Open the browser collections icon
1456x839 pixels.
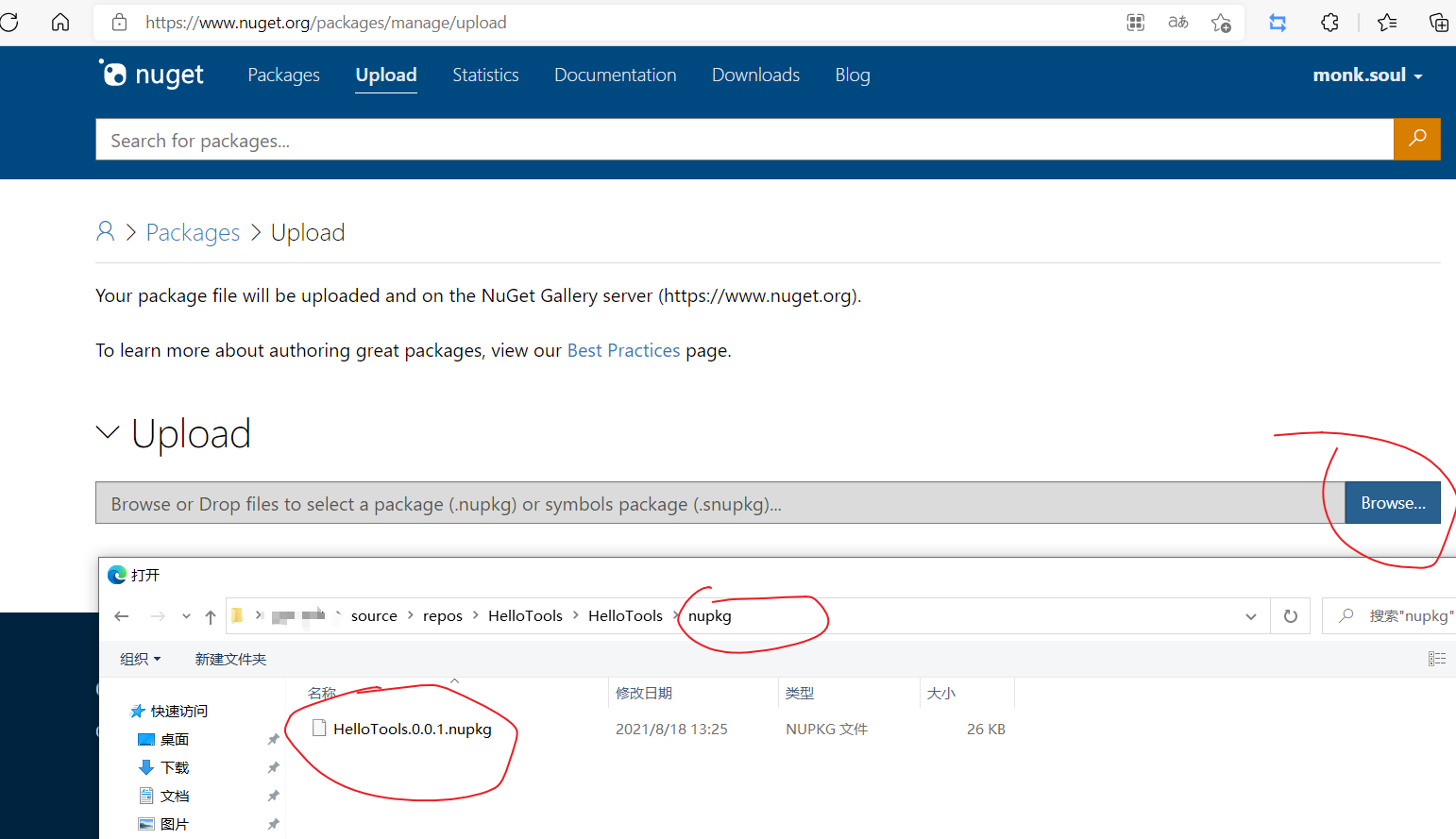[1438, 23]
